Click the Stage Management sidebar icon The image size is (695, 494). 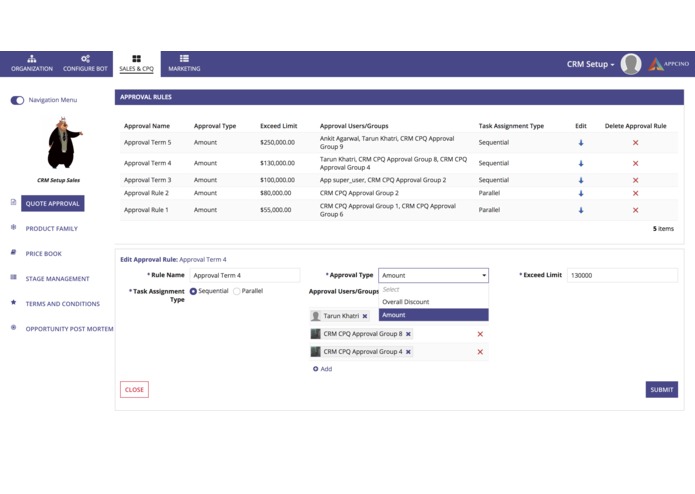click(x=13, y=277)
